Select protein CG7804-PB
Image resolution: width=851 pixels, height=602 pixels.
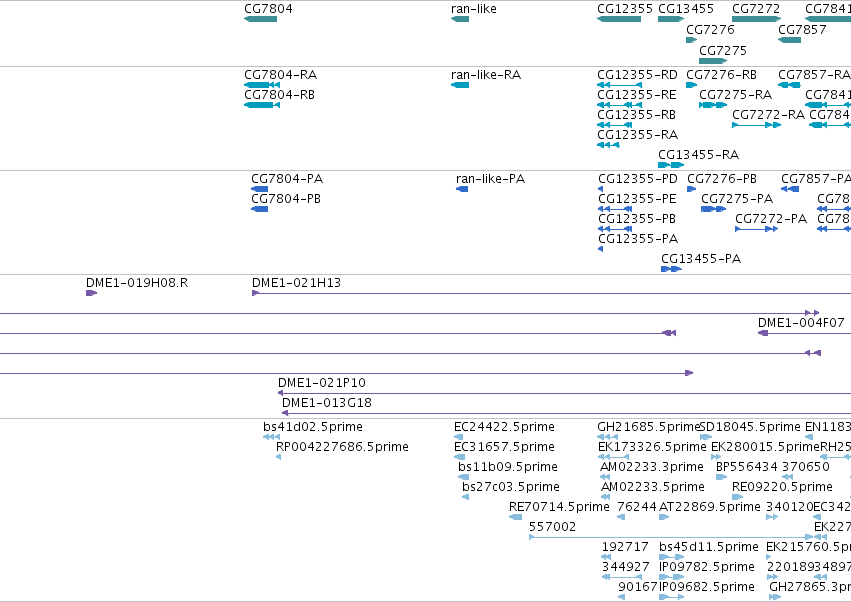pyautogui.click(x=259, y=209)
